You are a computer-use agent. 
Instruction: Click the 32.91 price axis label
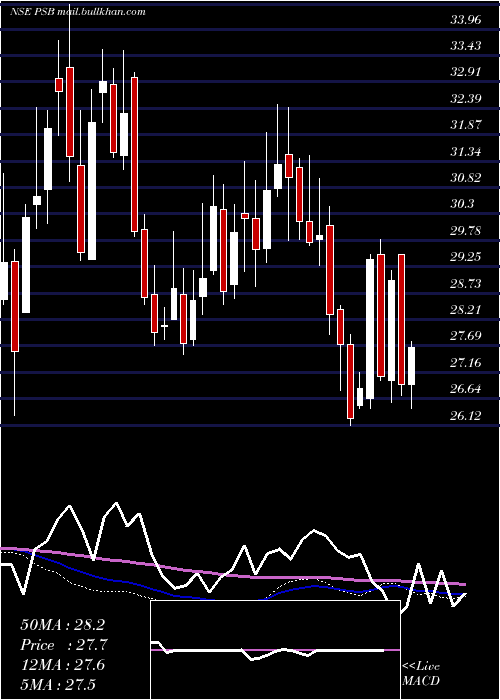tap(466, 72)
